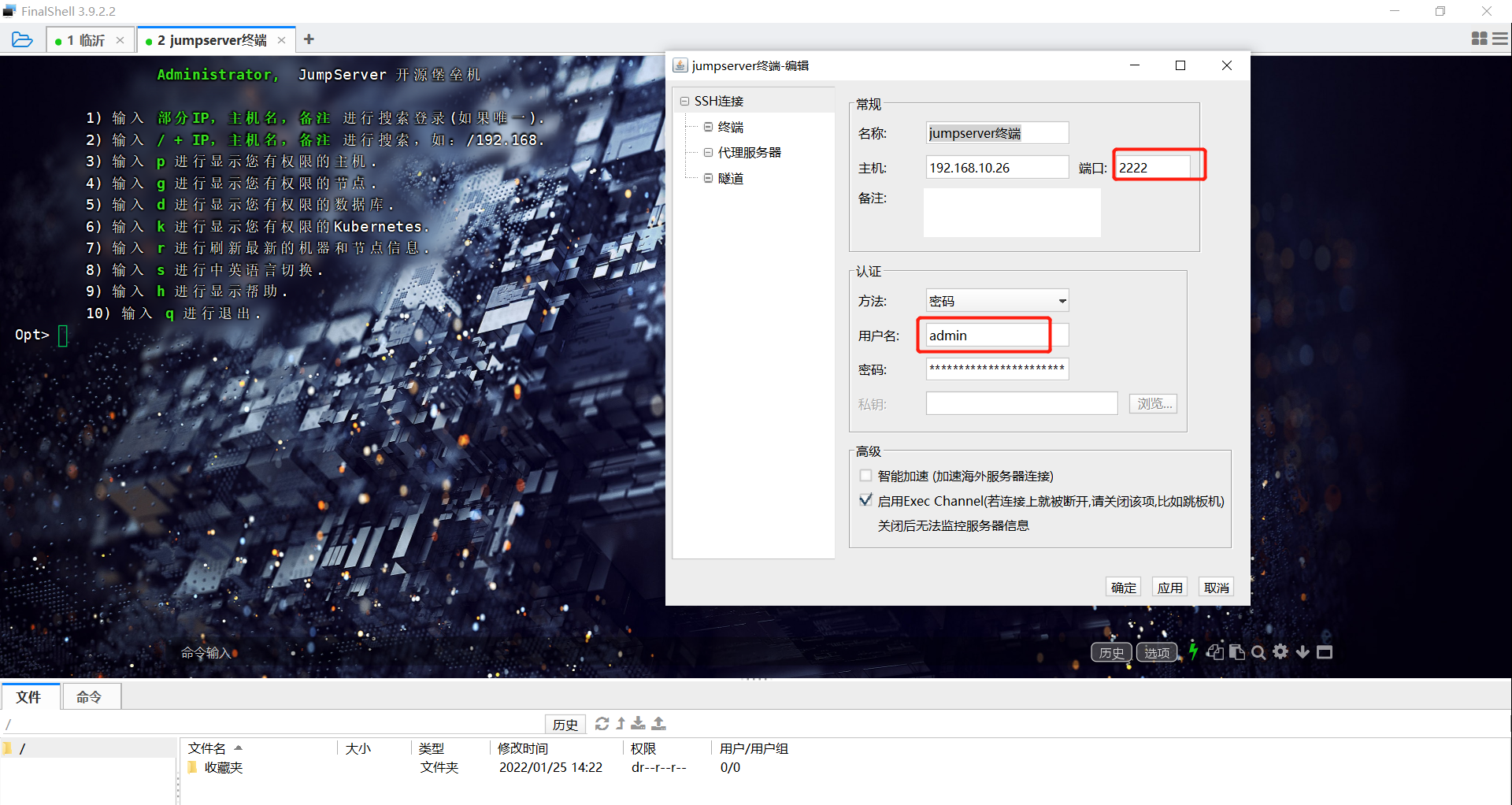Image resolution: width=1512 pixels, height=805 pixels.
Task: Sort by 大小 column header
Action: point(373,748)
